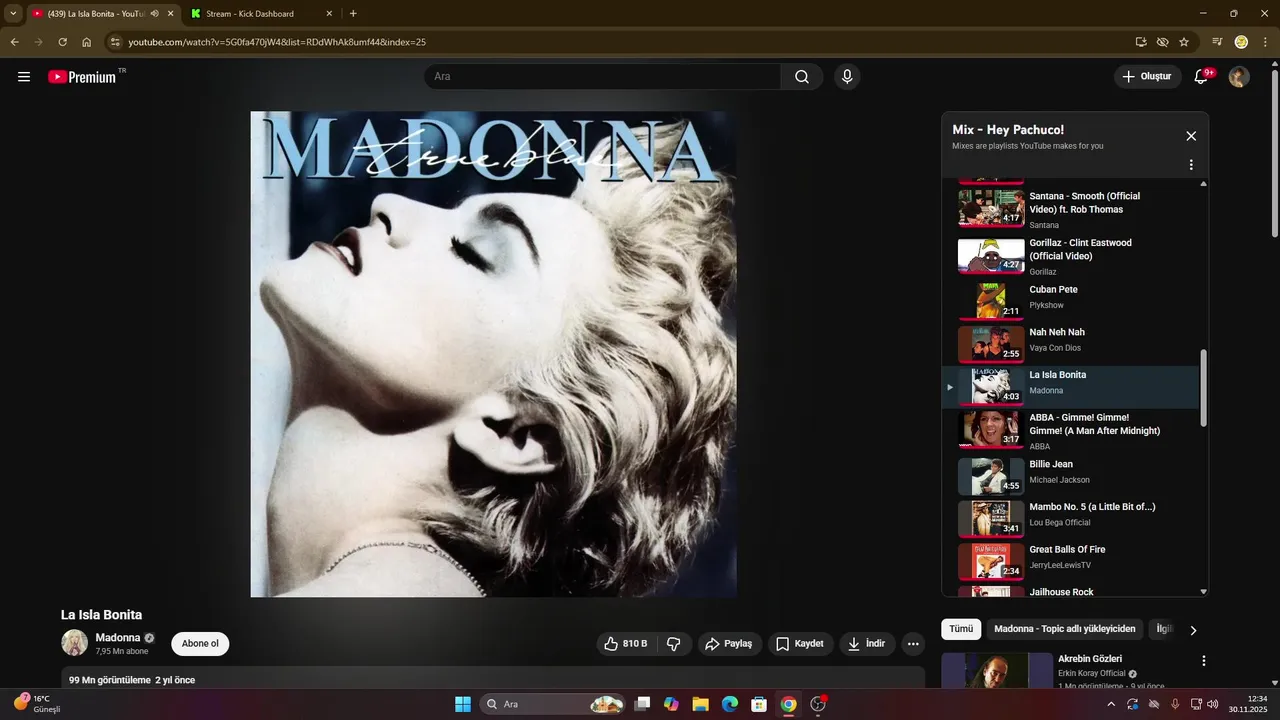
Task: Play Nah Neh Nah from playlist
Action: click(1070, 343)
